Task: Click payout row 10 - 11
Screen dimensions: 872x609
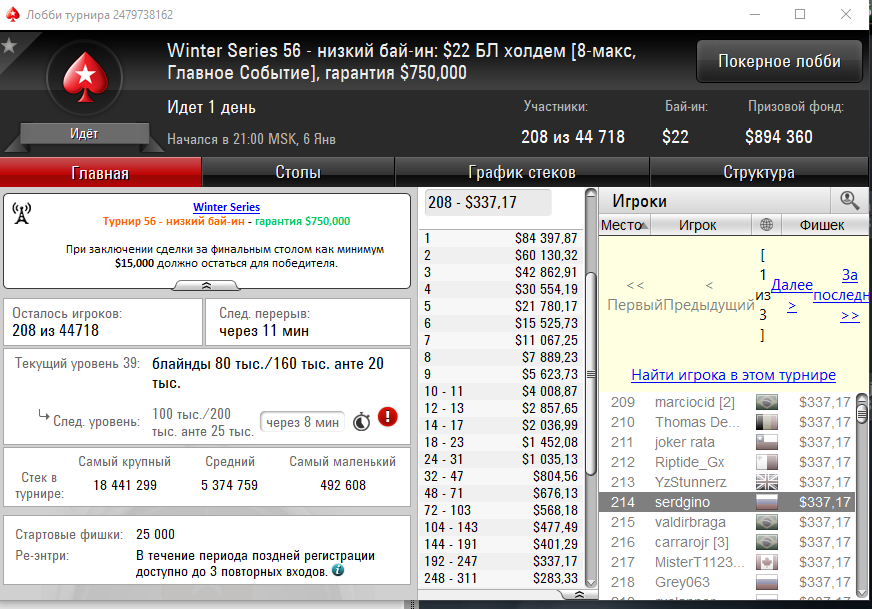Action: [x=501, y=392]
